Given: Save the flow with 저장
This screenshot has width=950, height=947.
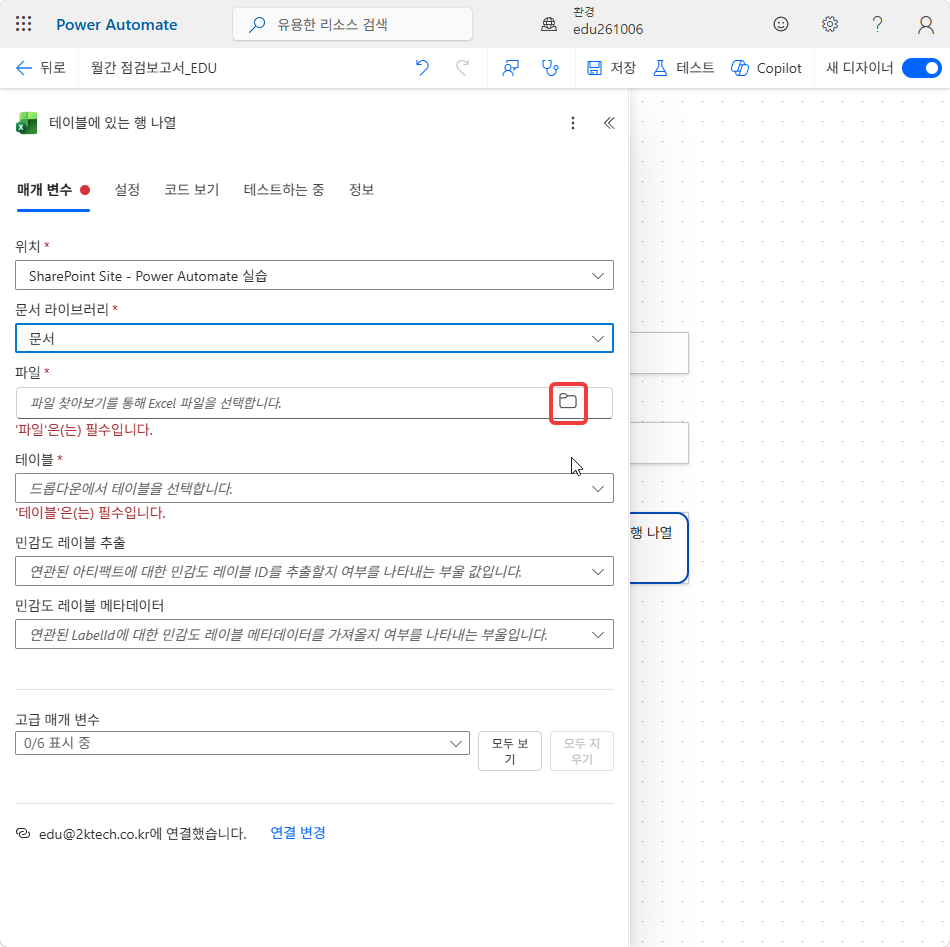Looking at the screenshot, I should coord(611,68).
